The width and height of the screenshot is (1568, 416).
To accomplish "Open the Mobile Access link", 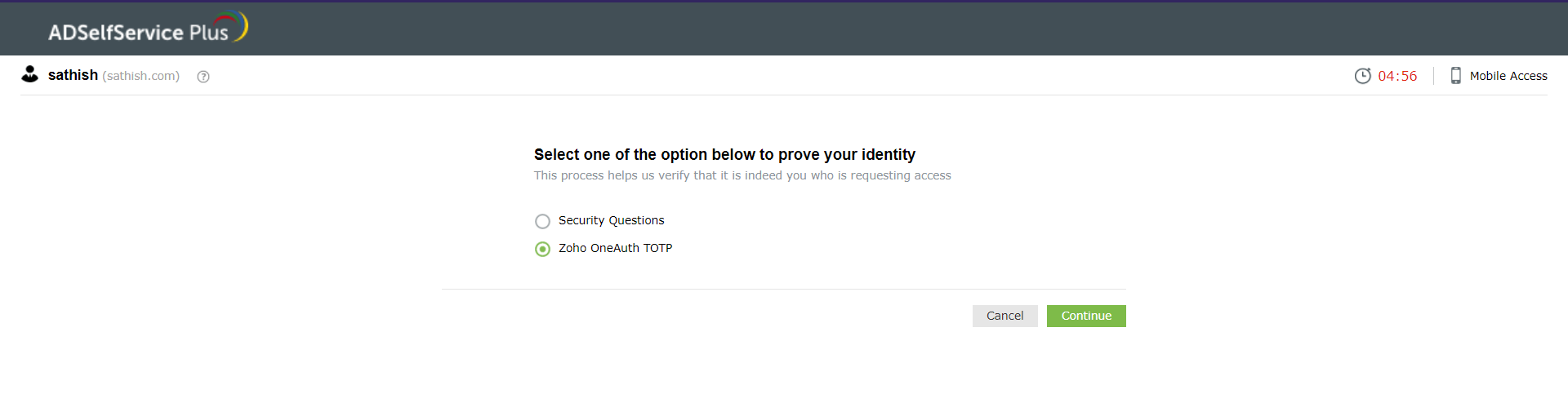I will tap(1508, 76).
